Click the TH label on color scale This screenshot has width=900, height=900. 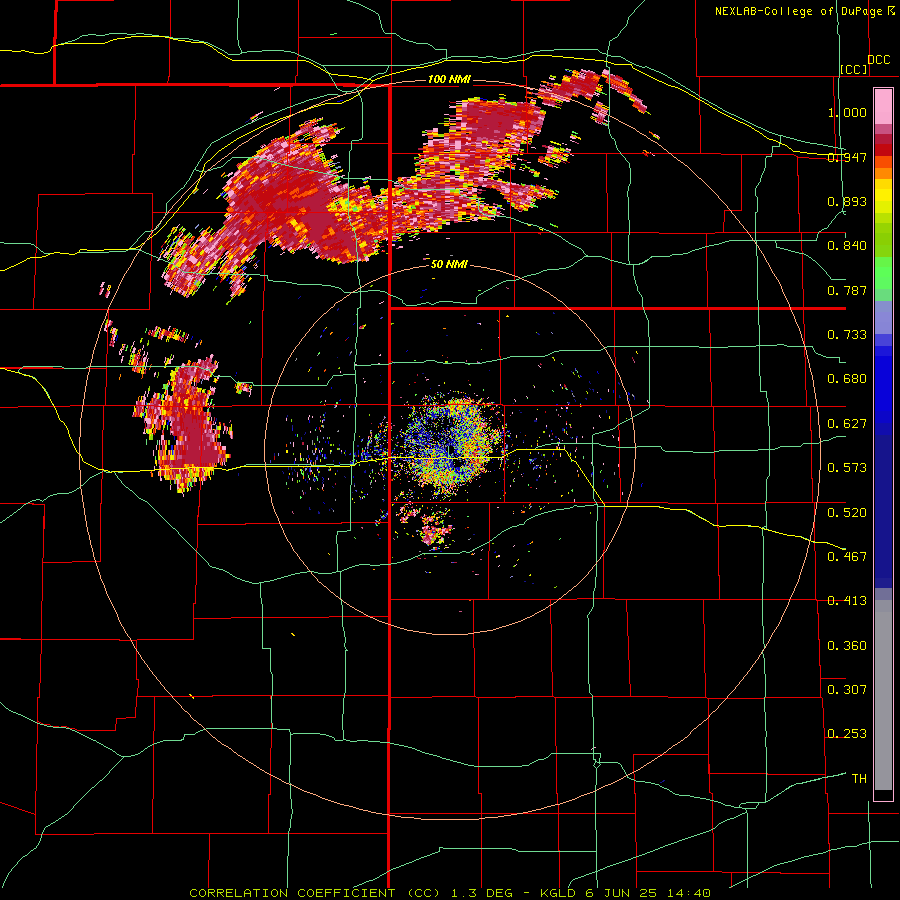point(859,779)
